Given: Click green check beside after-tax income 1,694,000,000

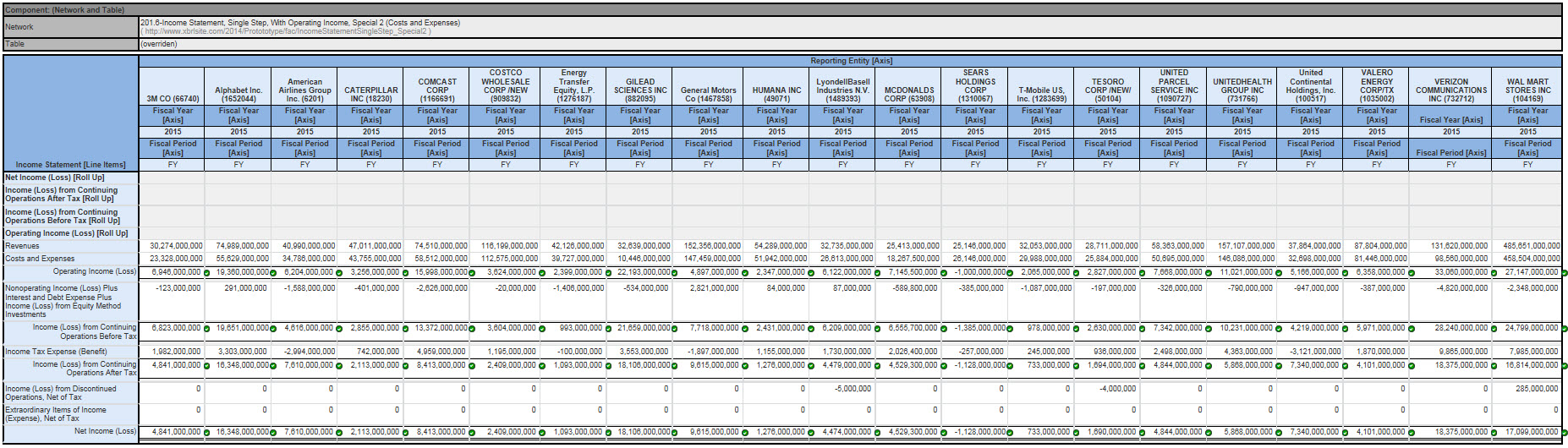Looking at the screenshot, I should (1143, 366).
